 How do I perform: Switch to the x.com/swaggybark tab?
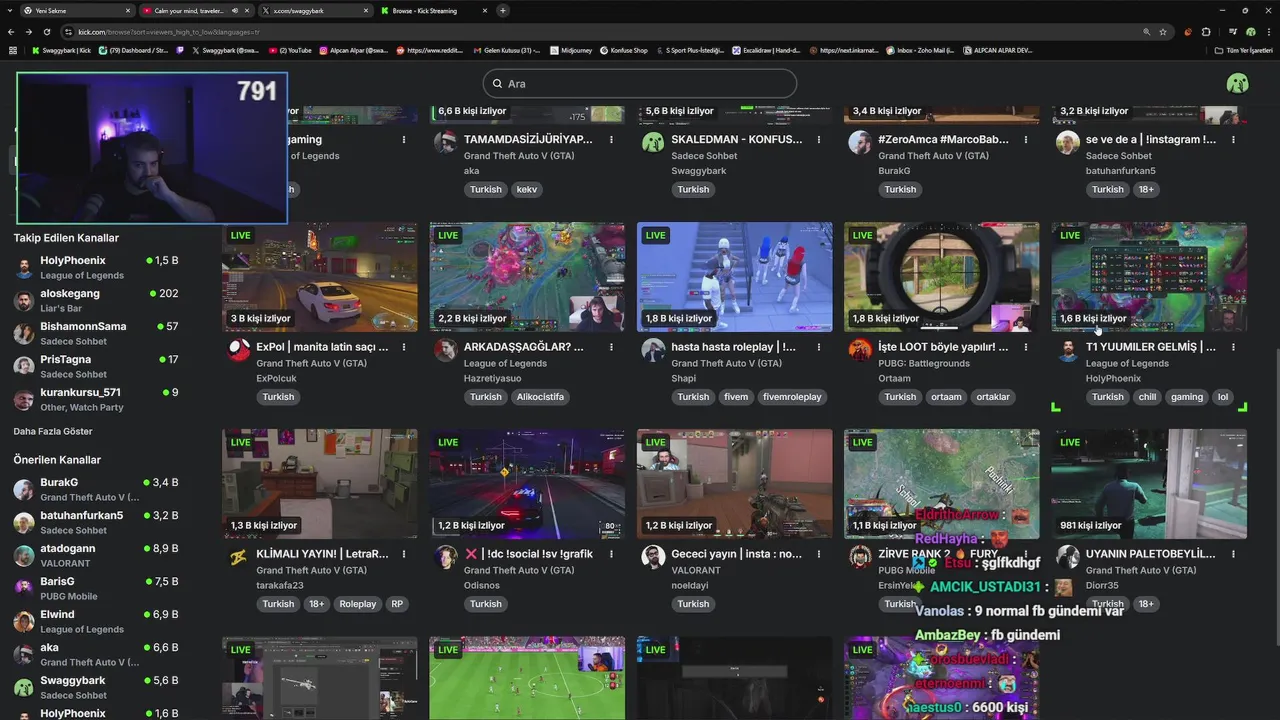coord(316,11)
